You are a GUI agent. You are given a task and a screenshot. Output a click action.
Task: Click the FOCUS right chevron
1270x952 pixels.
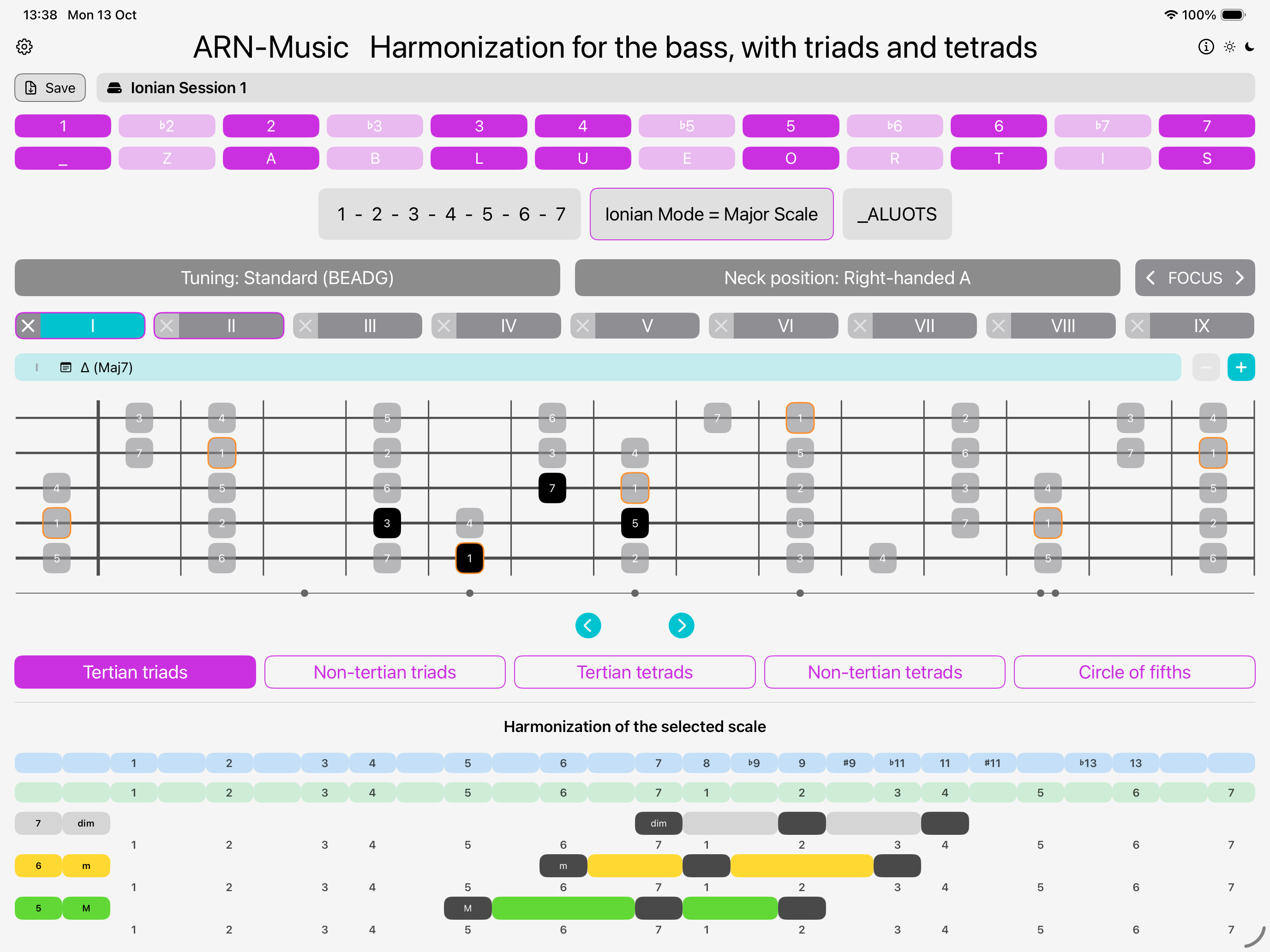pos(1240,278)
